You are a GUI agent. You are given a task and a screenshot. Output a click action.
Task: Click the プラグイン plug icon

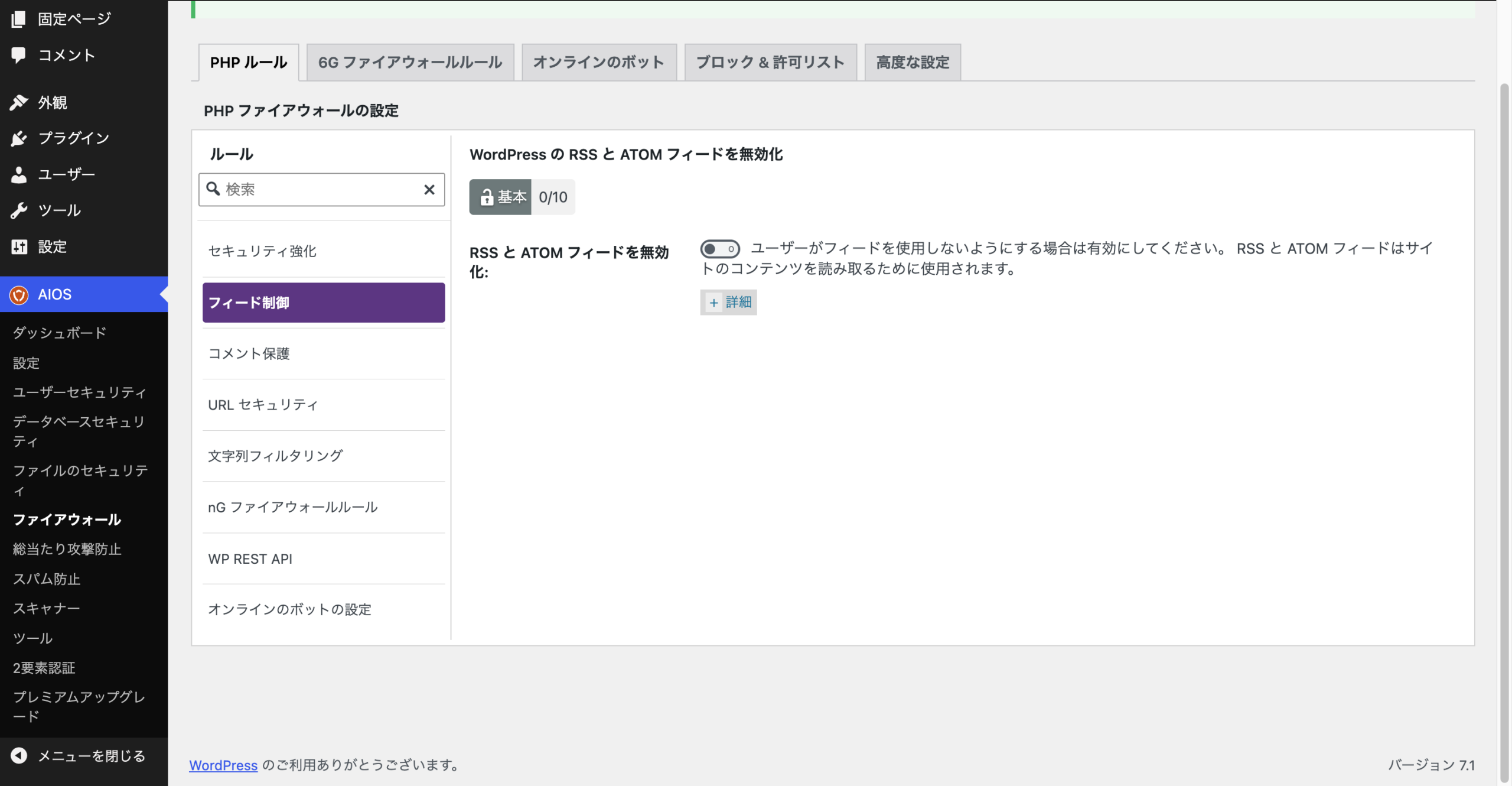(18, 138)
